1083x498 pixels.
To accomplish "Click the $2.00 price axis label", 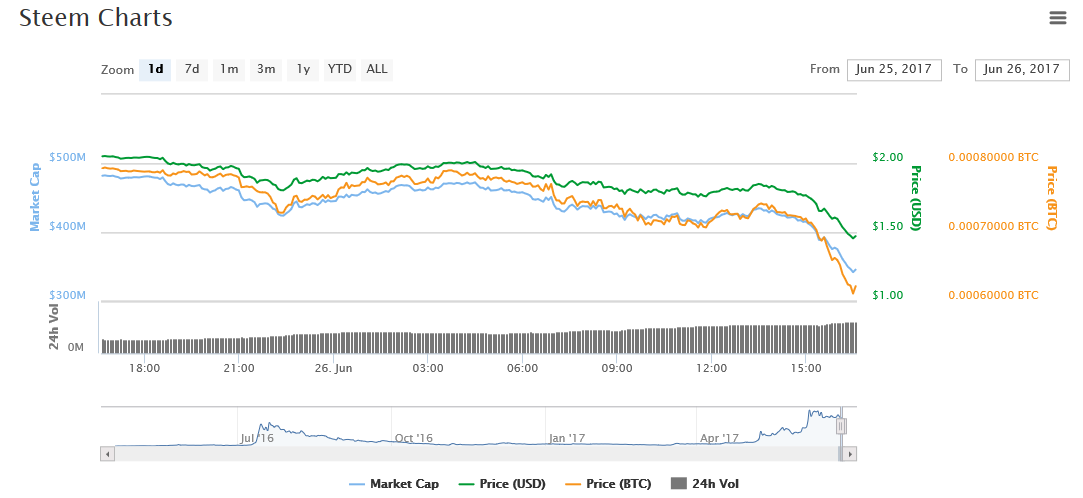I will point(888,157).
